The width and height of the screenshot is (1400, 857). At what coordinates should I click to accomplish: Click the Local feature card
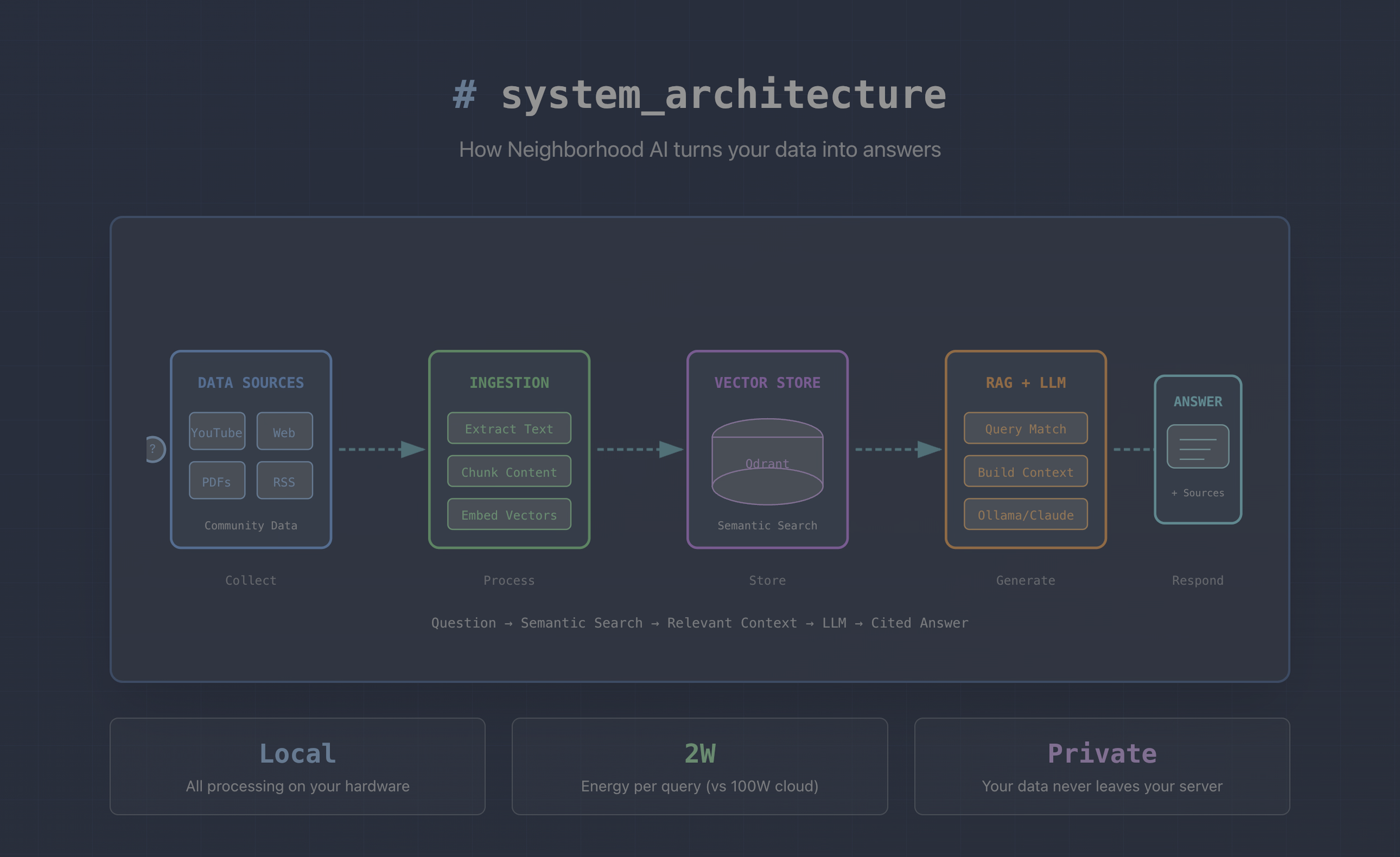click(x=297, y=766)
